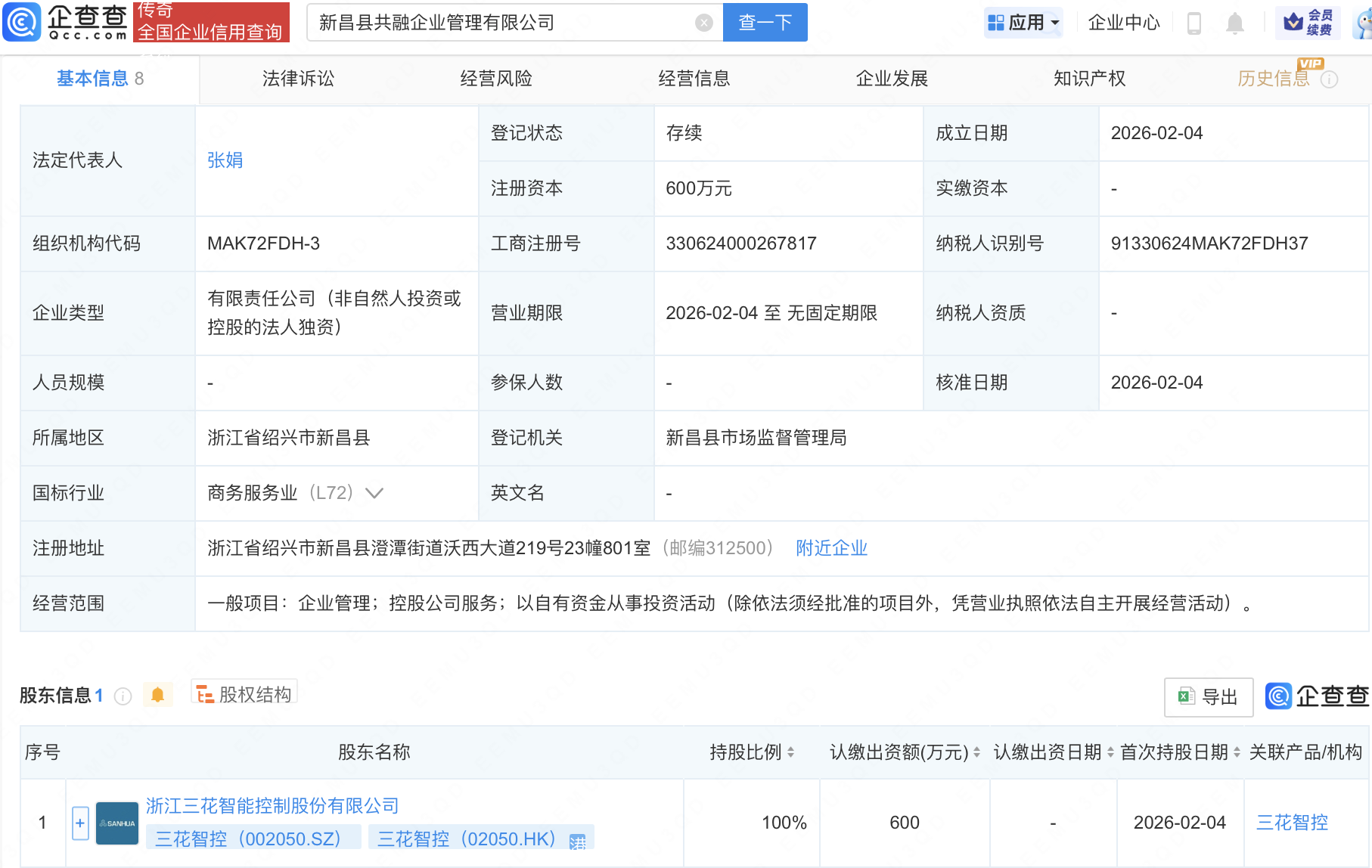Click the 会员续费 membership crown badge
The image size is (1372, 868).
[x=1309, y=22]
